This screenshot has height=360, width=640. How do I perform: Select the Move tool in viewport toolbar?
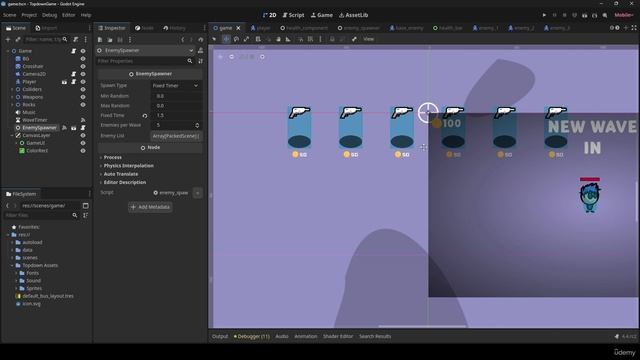[226, 39]
